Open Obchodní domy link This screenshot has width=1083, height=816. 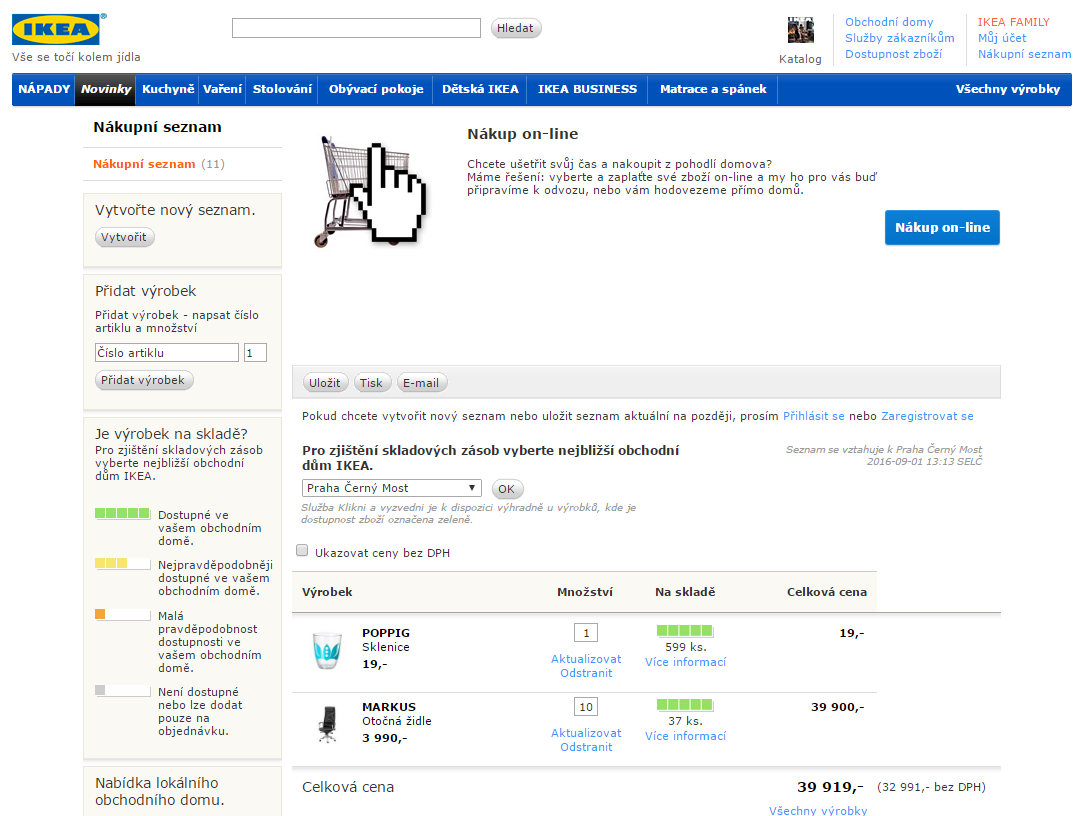pyautogui.click(x=889, y=22)
